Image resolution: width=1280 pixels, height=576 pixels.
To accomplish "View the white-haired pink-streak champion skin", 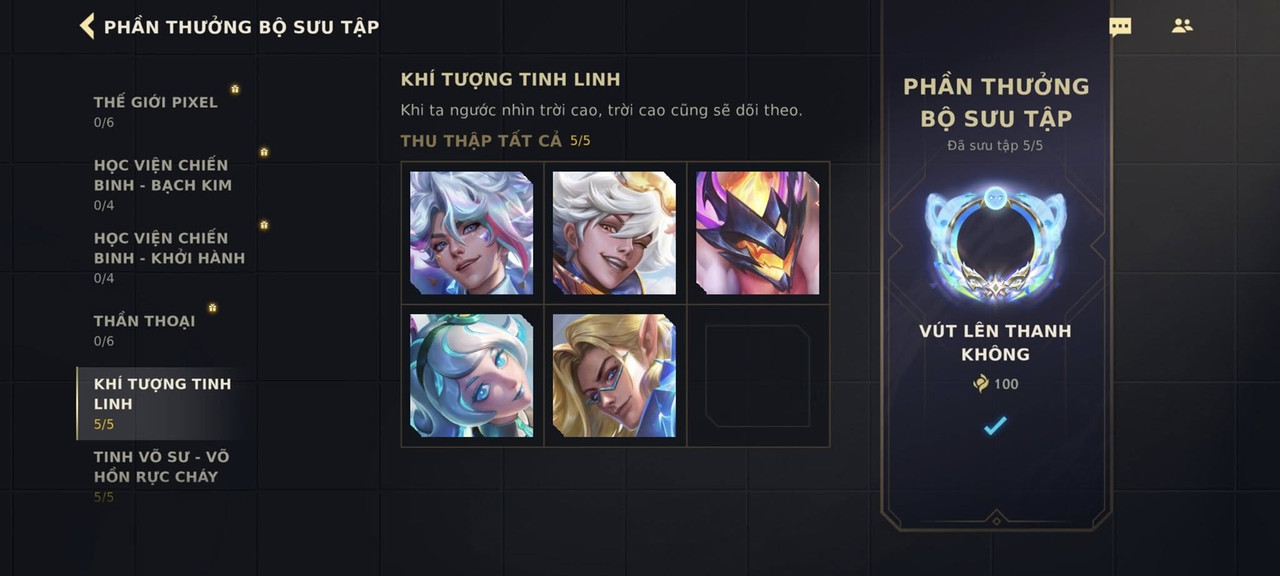I will pyautogui.click(x=472, y=233).
